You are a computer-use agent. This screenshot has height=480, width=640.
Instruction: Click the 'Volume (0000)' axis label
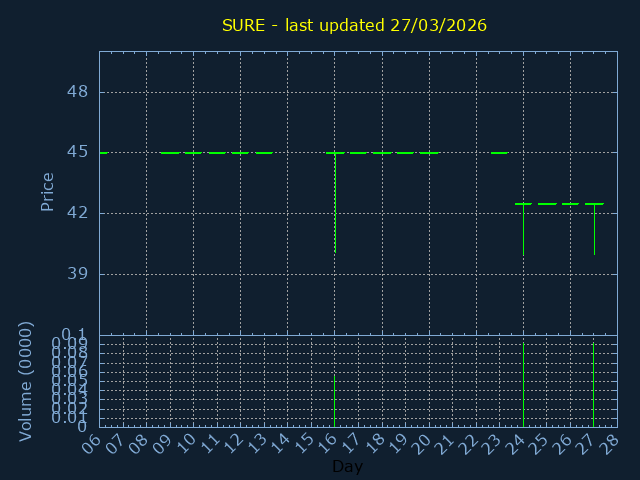coord(27,381)
